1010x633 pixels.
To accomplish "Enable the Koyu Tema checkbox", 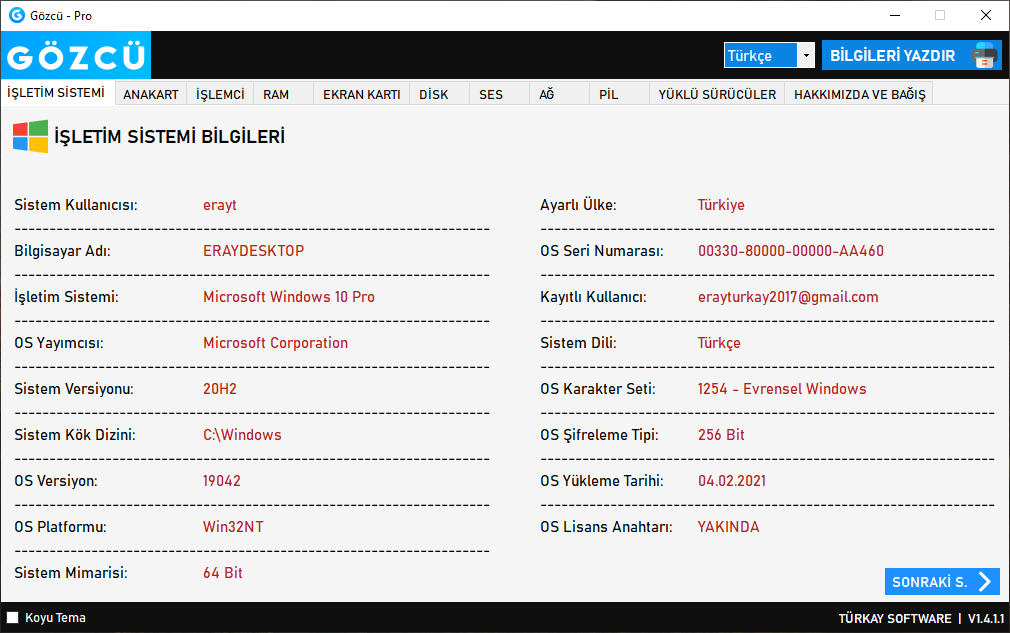I will click(x=12, y=618).
